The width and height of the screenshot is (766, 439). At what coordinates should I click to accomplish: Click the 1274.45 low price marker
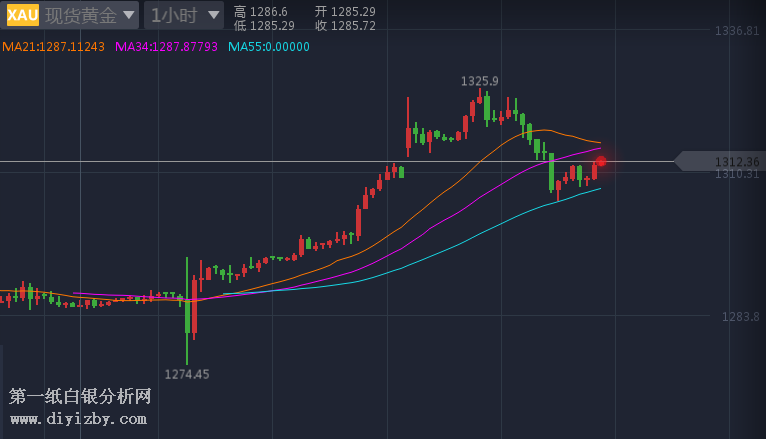coord(187,375)
